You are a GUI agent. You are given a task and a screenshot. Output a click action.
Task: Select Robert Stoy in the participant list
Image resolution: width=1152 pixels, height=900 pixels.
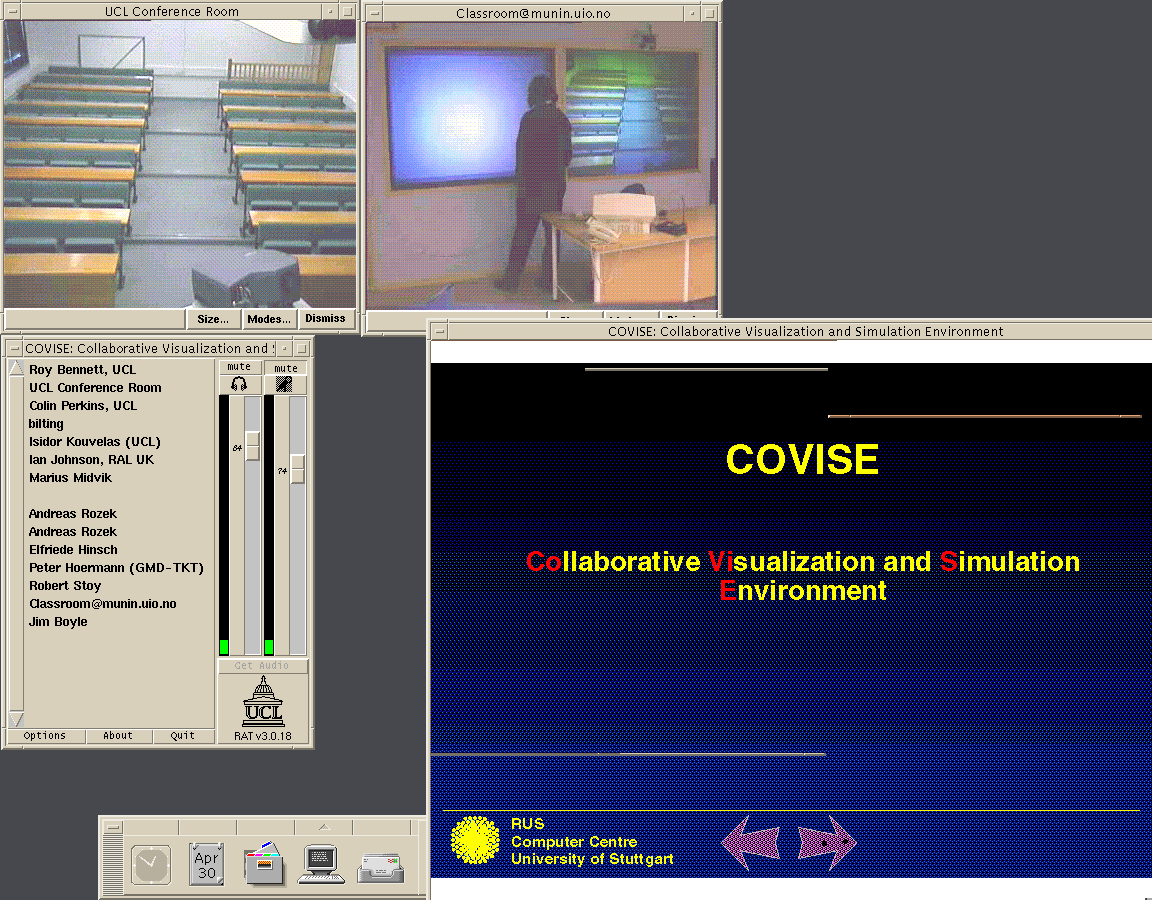pyautogui.click(x=65, y=586)
